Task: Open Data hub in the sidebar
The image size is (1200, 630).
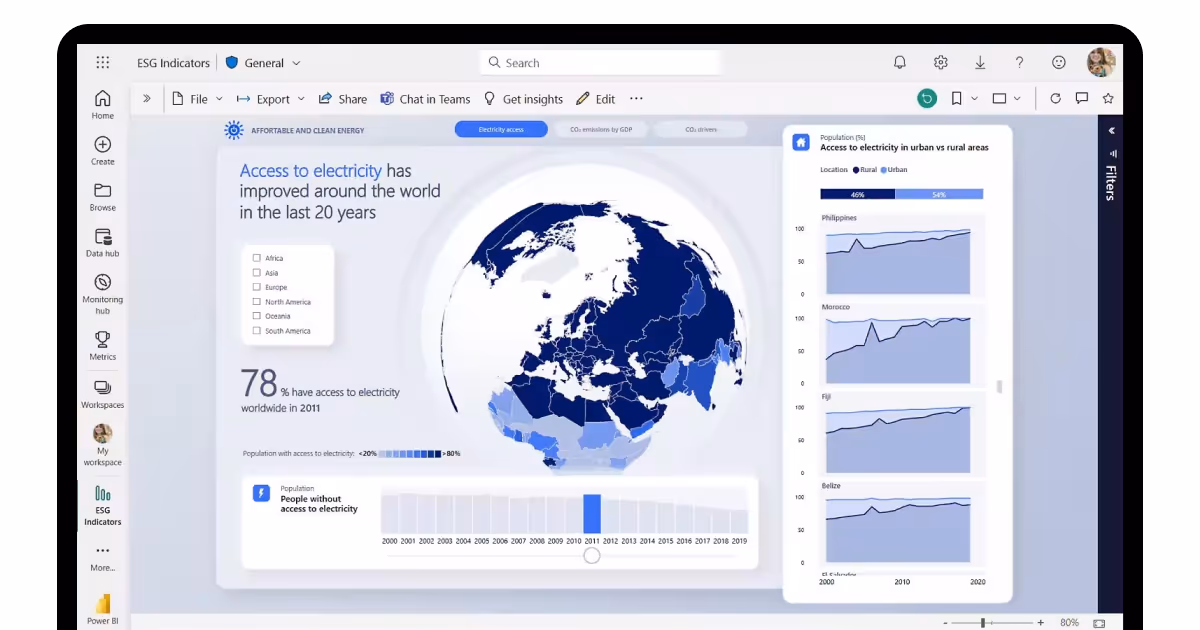Action: [x=103, y=243]
